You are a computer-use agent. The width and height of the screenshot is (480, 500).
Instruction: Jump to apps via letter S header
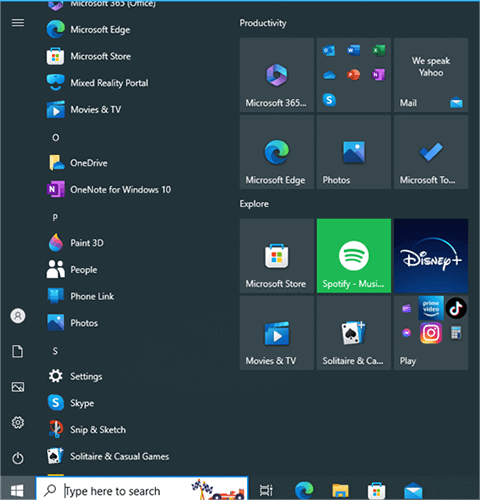click(55, 351)
